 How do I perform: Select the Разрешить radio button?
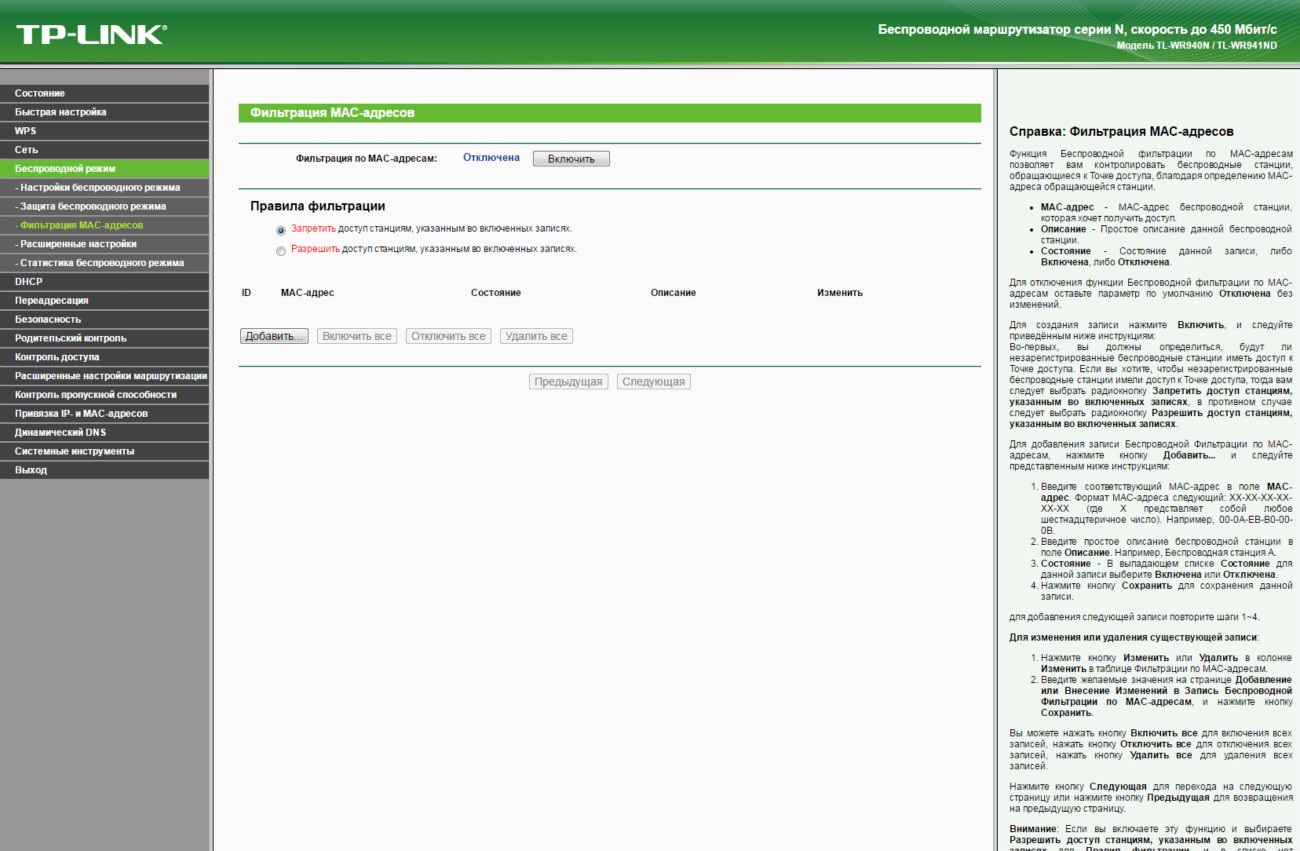[281, 251]
